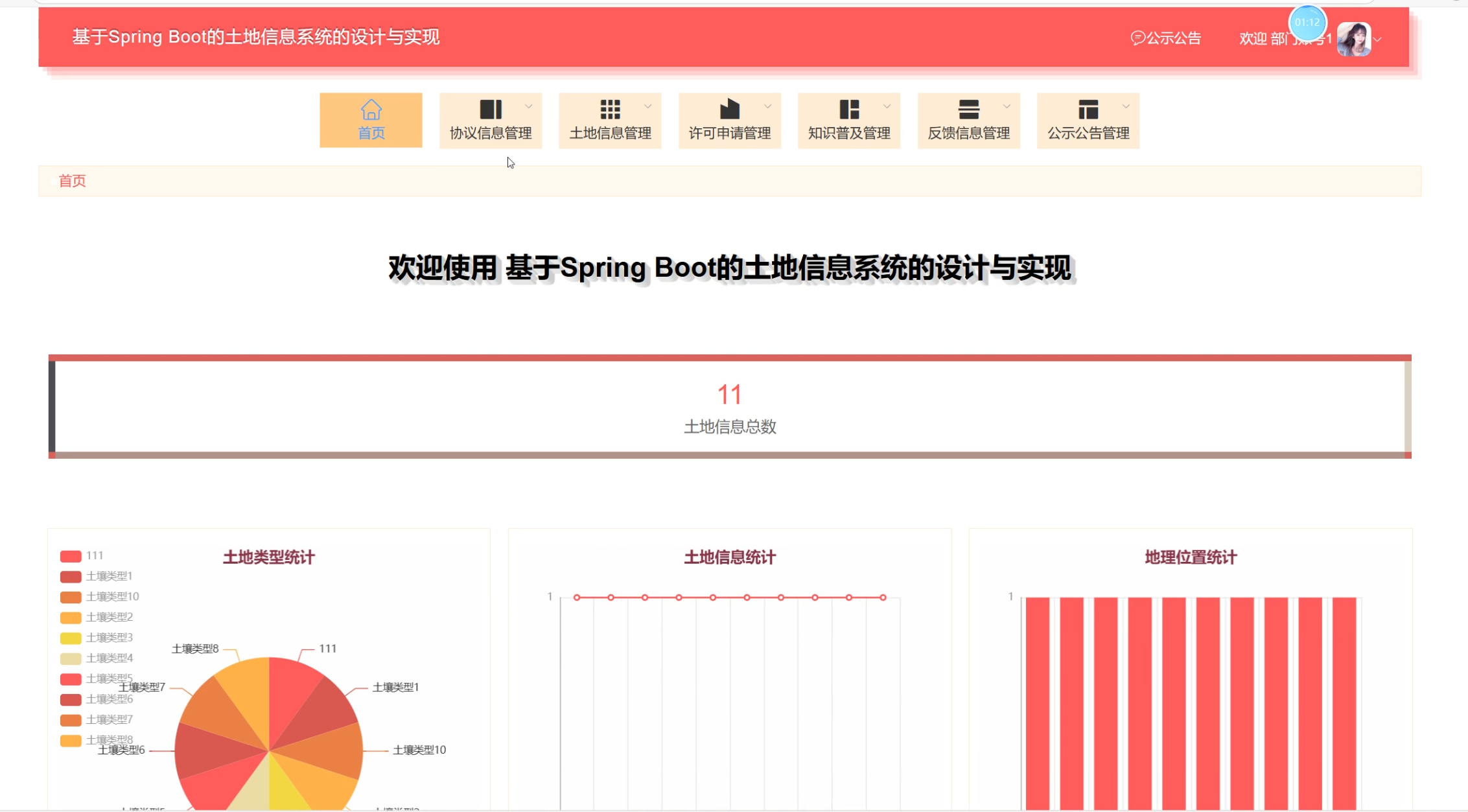Click the chat bubble icon beside 公示公告
The height and width of the screenshot is (812, 1468).
point(1137,38)
